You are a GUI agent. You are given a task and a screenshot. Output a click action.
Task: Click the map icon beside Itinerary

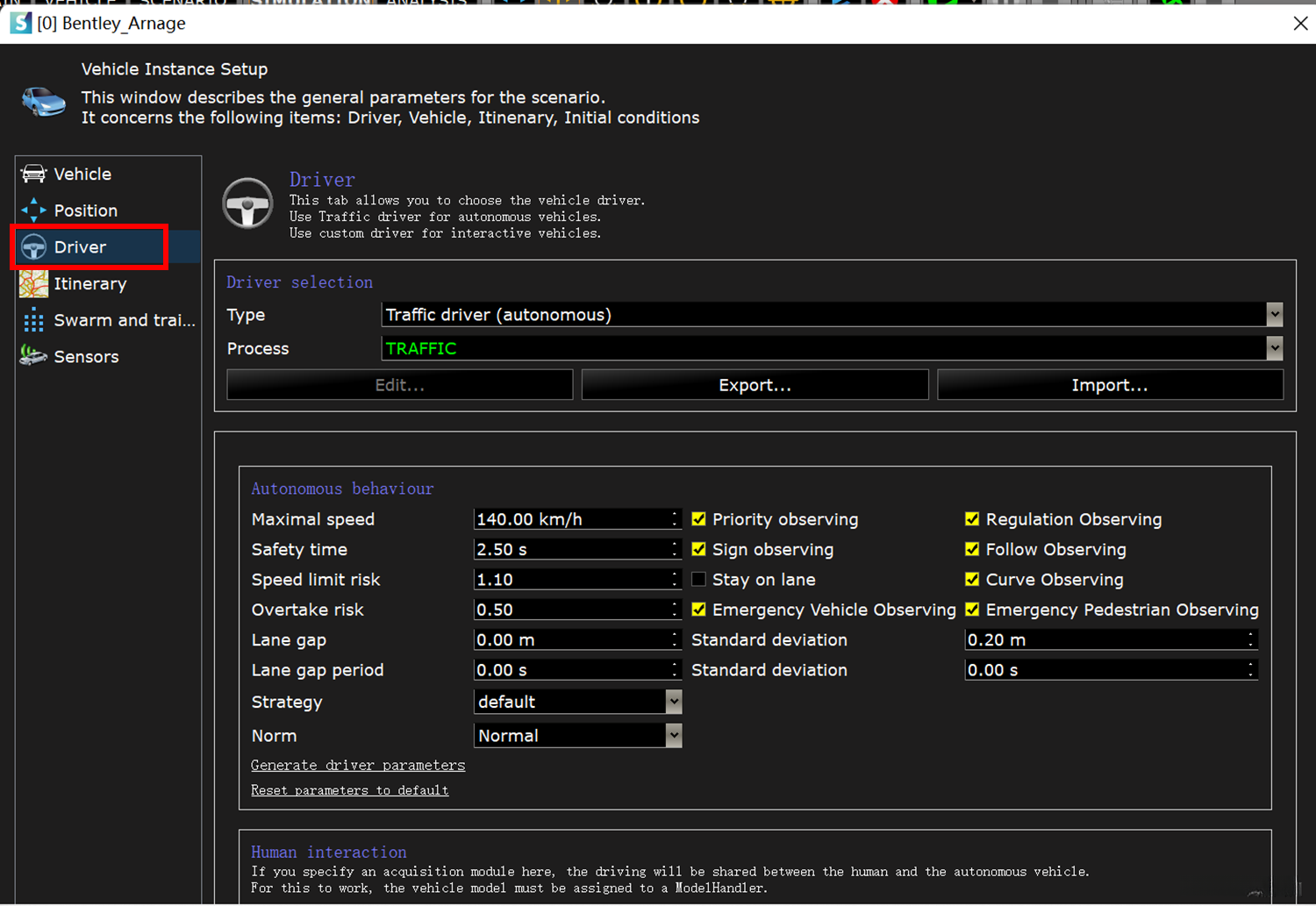pyautogui.click(x=33, y=284)
